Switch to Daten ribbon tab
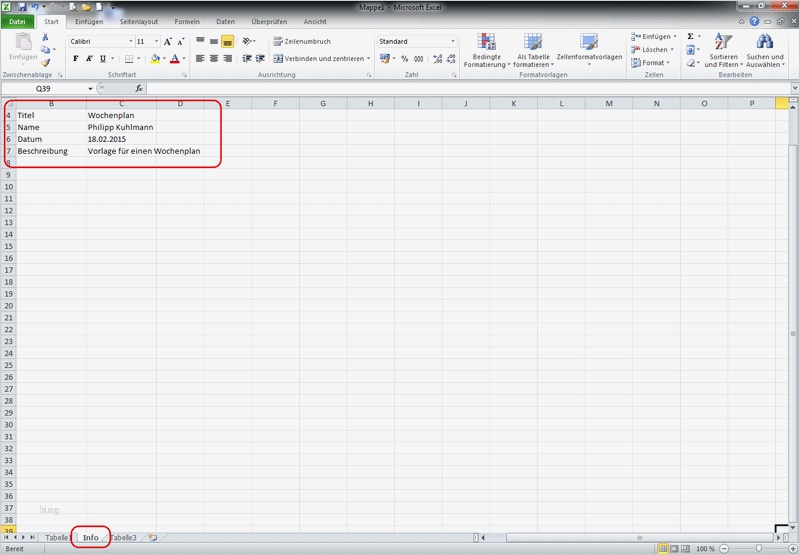Viewport: 800px width, 555px height. pyautogui.click(x=226, y=22)
